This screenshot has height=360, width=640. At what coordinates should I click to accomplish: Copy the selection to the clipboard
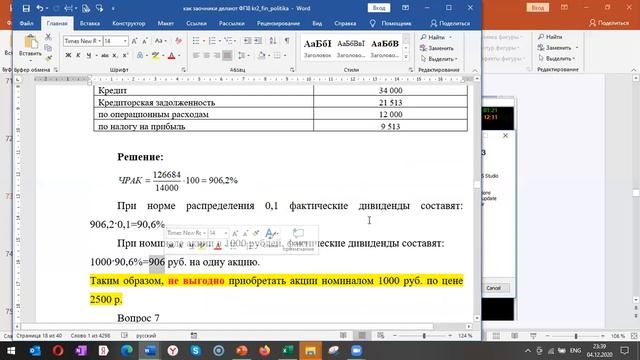coord(48,48)
